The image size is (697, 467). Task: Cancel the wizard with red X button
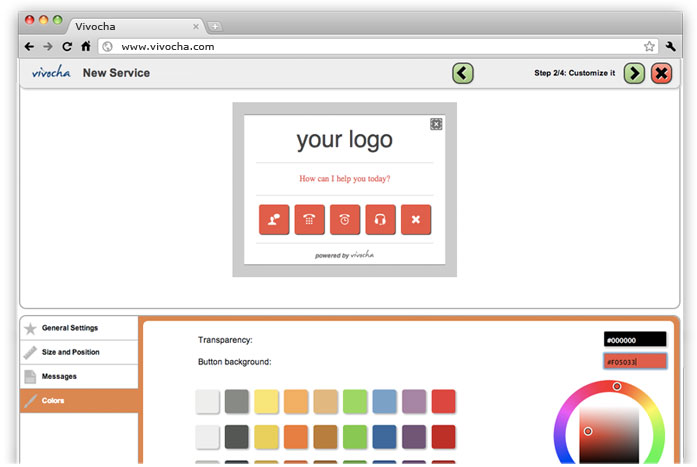[661, 73]
